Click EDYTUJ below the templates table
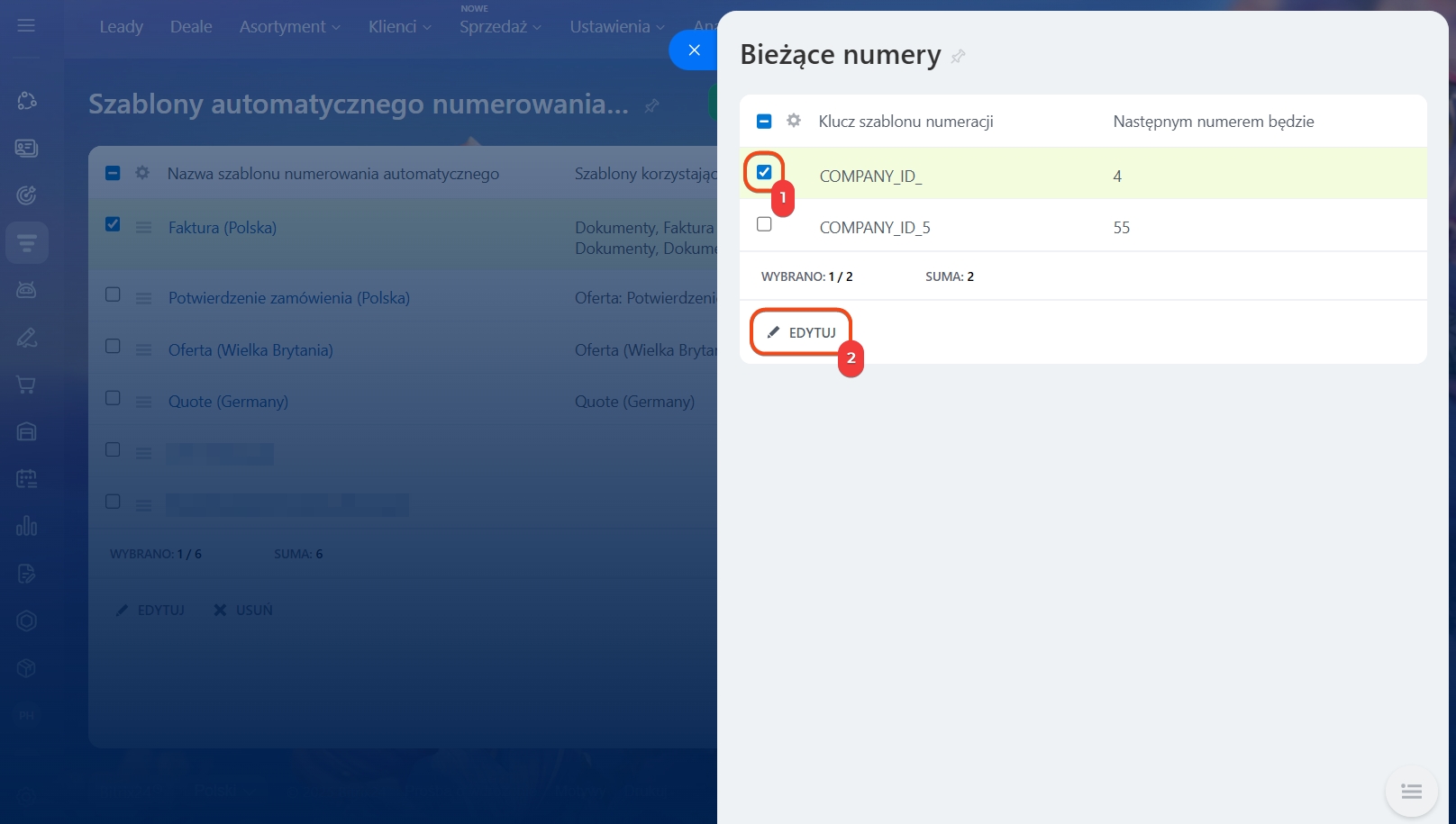This screenshot has height=824, width=1456. point(150,610)
